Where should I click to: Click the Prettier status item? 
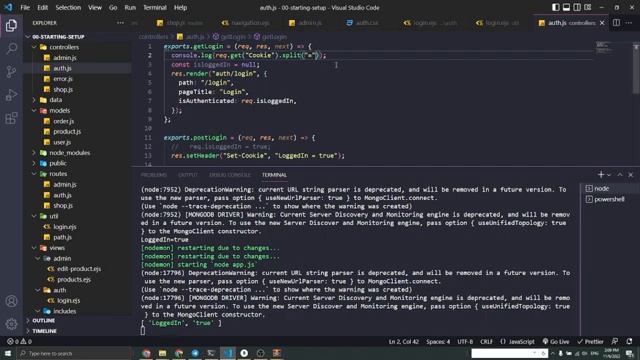point(590,341)
